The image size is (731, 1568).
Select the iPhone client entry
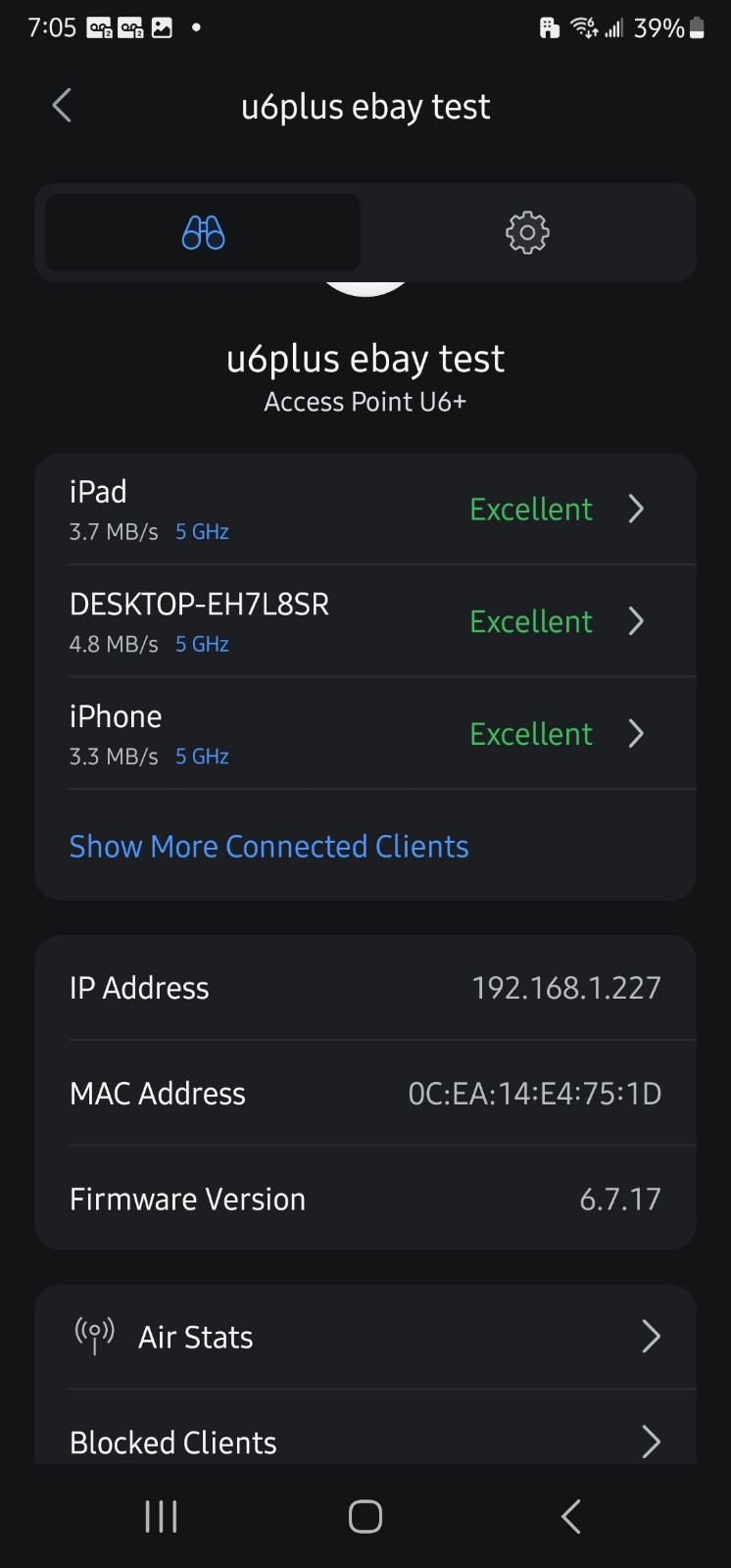[365, 733]
